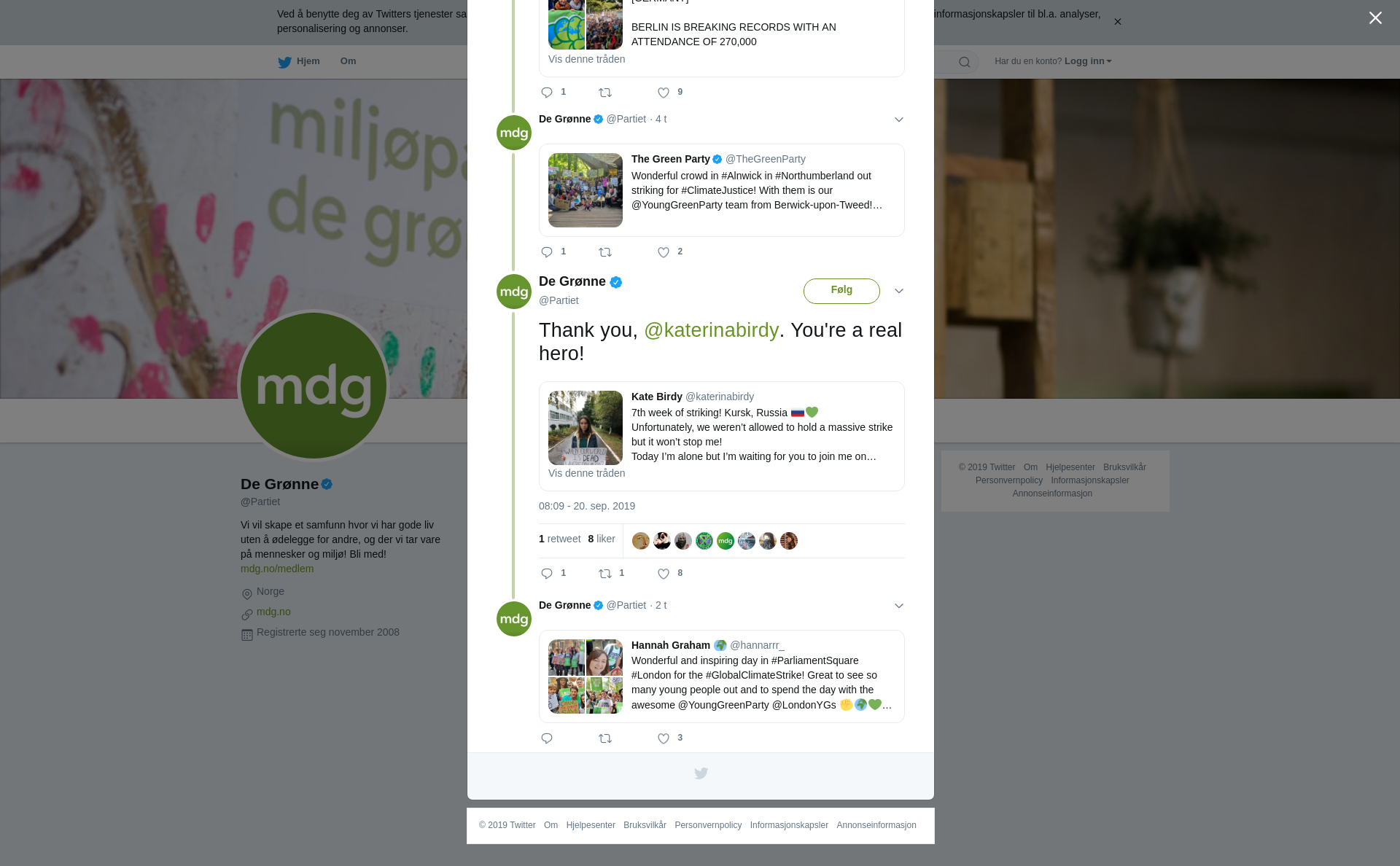The image size is (1400, 866).
Task: Retweet The Green Party quoted tweet
Action: pos(605,253)
